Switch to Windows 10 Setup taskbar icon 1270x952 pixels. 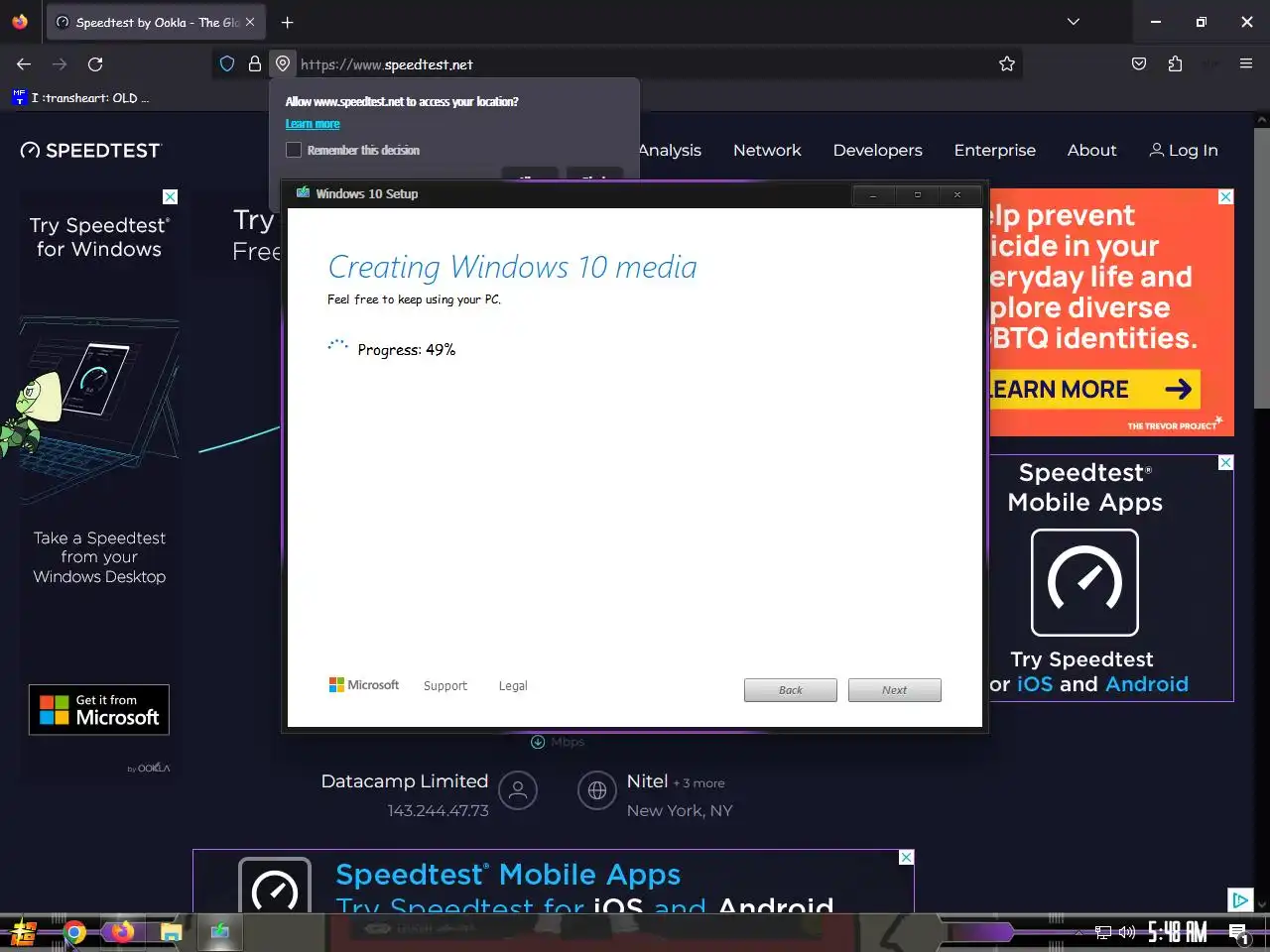click(219, 932)
